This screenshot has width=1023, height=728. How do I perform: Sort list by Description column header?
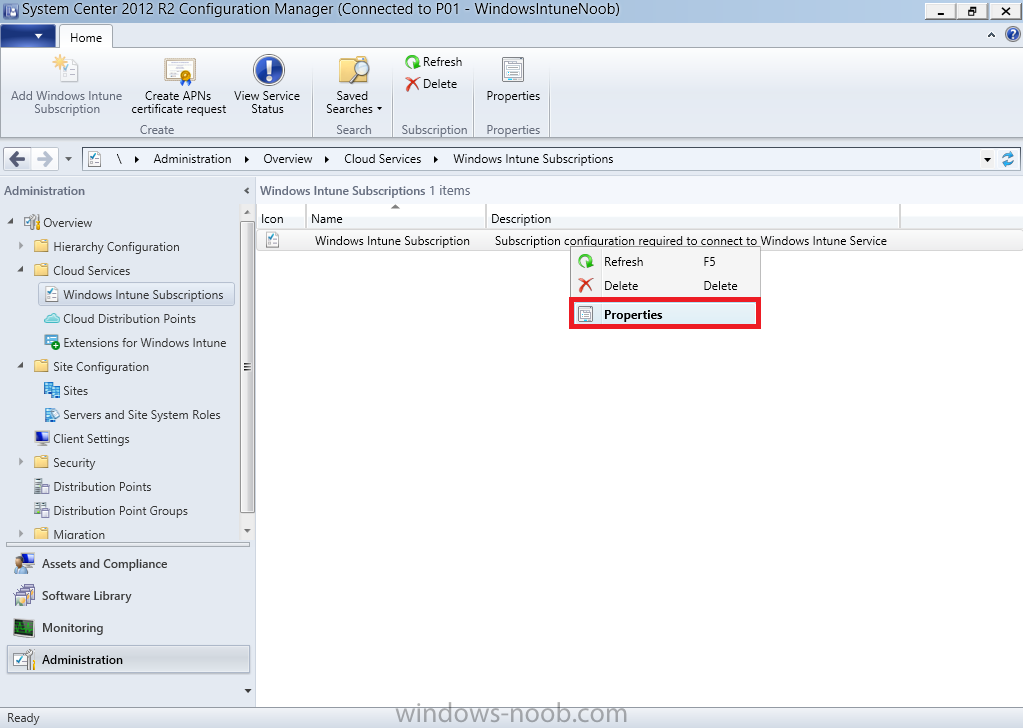(x=692, y=219)
